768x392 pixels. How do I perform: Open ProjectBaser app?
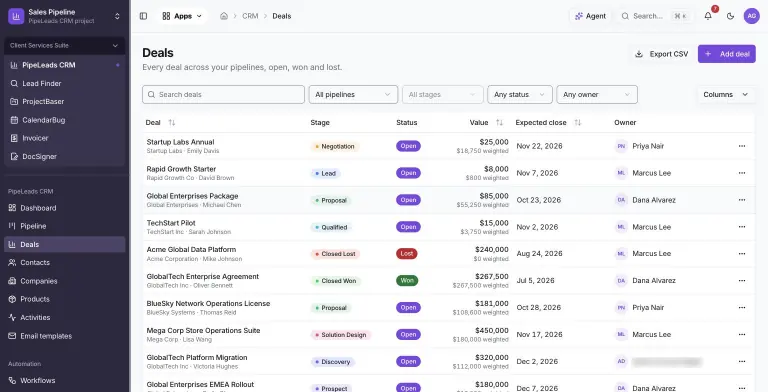[x=64, y=101]
